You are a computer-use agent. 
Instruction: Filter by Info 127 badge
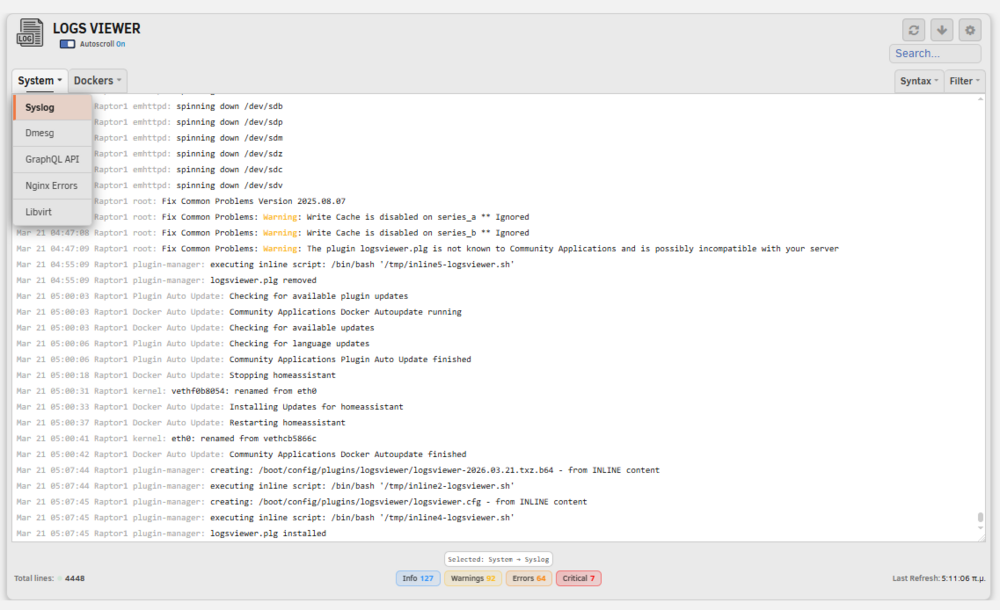click(x=418, y=578)
